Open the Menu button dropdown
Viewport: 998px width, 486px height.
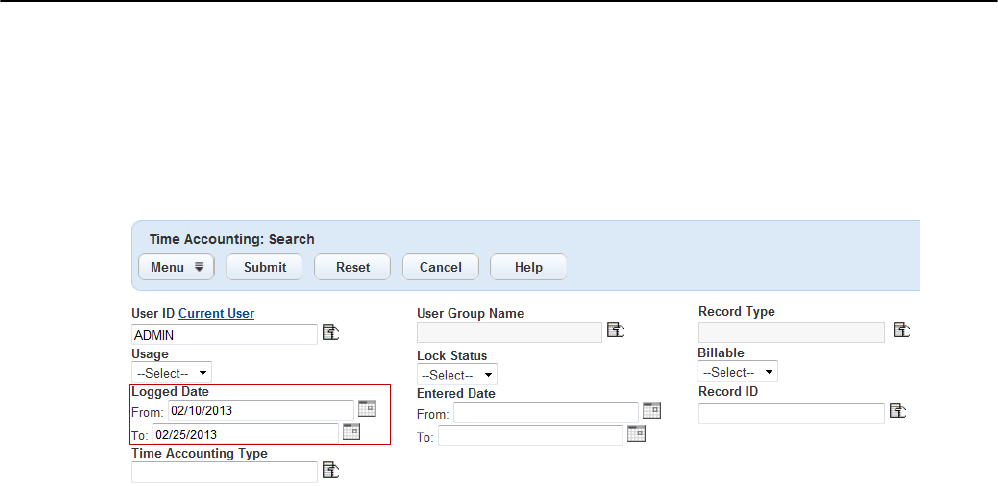point(176,267)
